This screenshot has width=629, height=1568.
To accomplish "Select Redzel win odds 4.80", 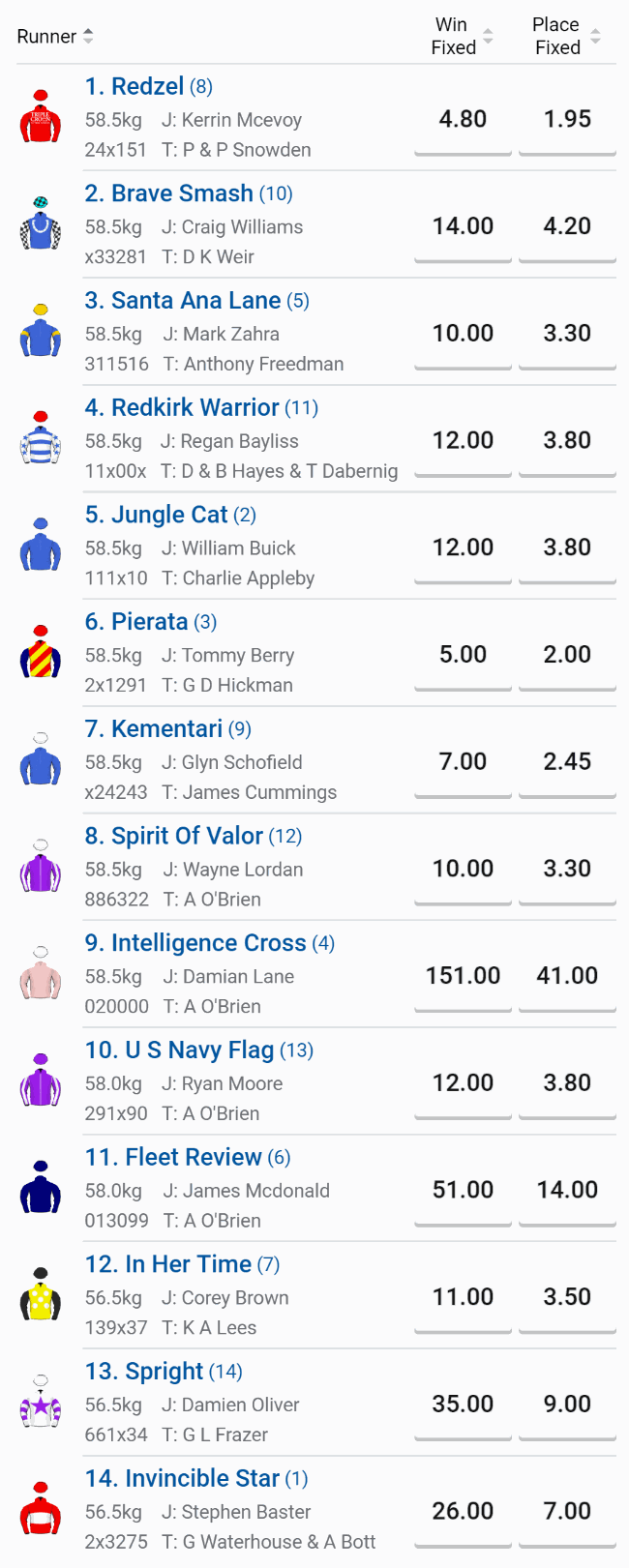I will coord(463,120).
